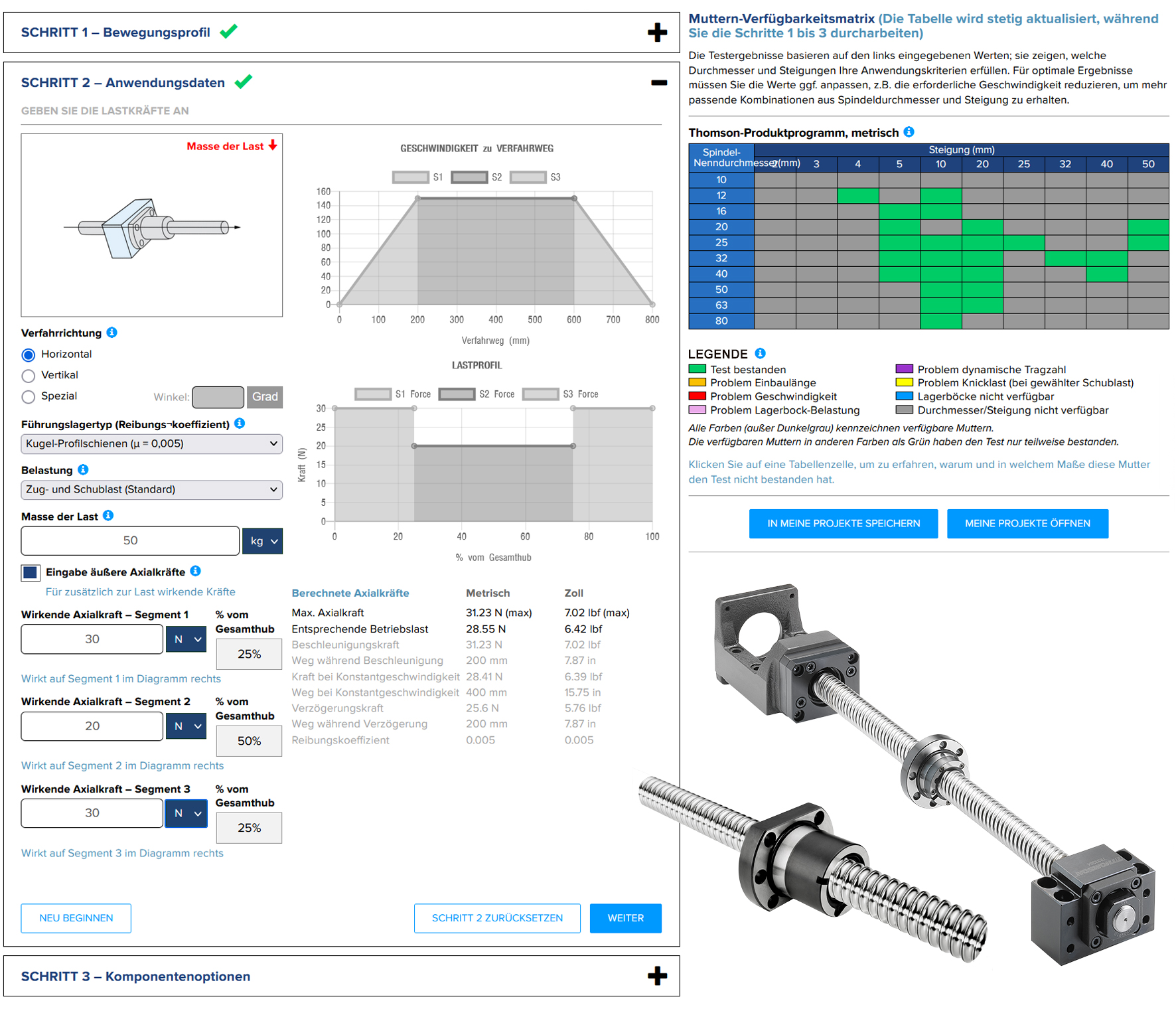Click the info icon beside LEGENDE

click(761, 353)
